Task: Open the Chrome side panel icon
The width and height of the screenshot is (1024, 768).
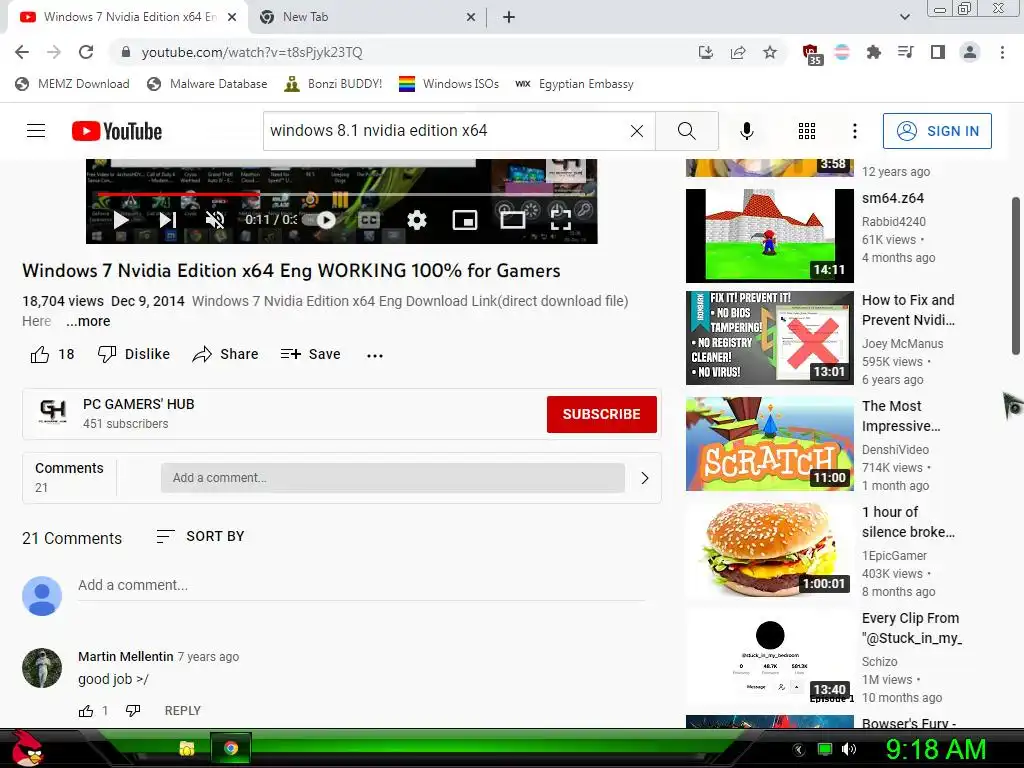Action: [x=938, y=52]
